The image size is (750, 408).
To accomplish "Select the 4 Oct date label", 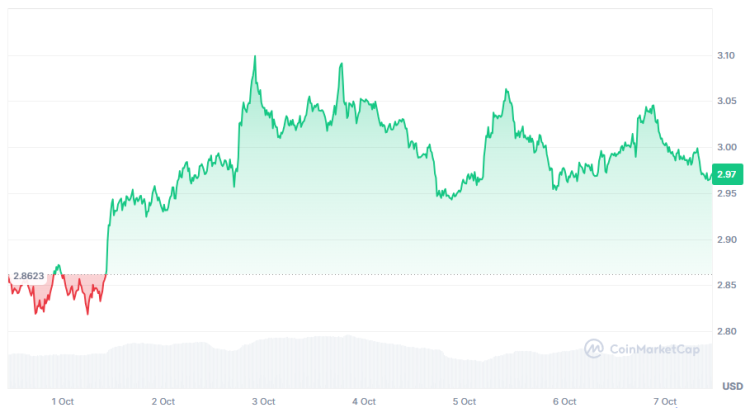I will point(364,401).
